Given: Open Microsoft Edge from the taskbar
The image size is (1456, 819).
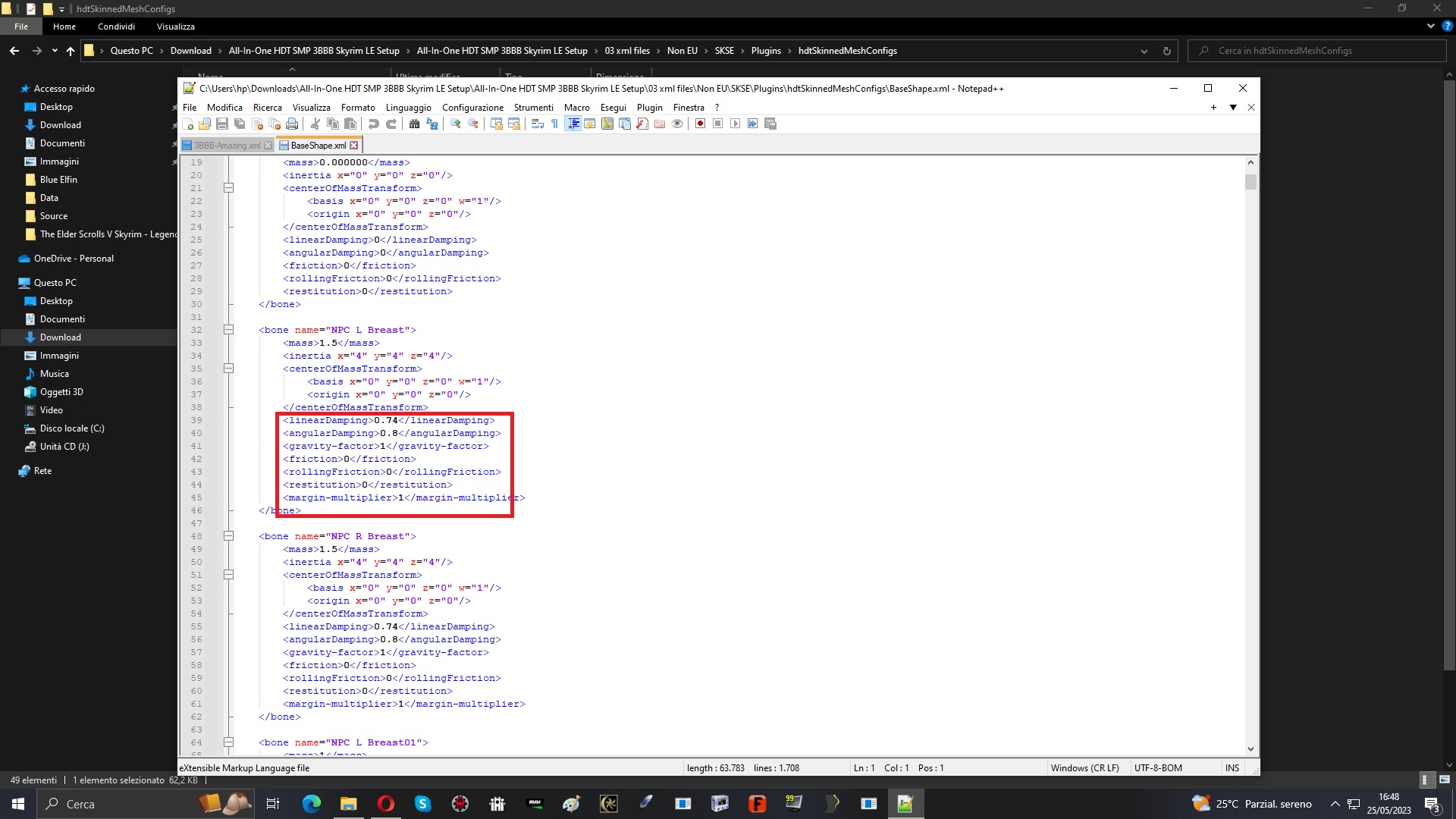Looking at the screenshot, I should click(x=311, y=804).
